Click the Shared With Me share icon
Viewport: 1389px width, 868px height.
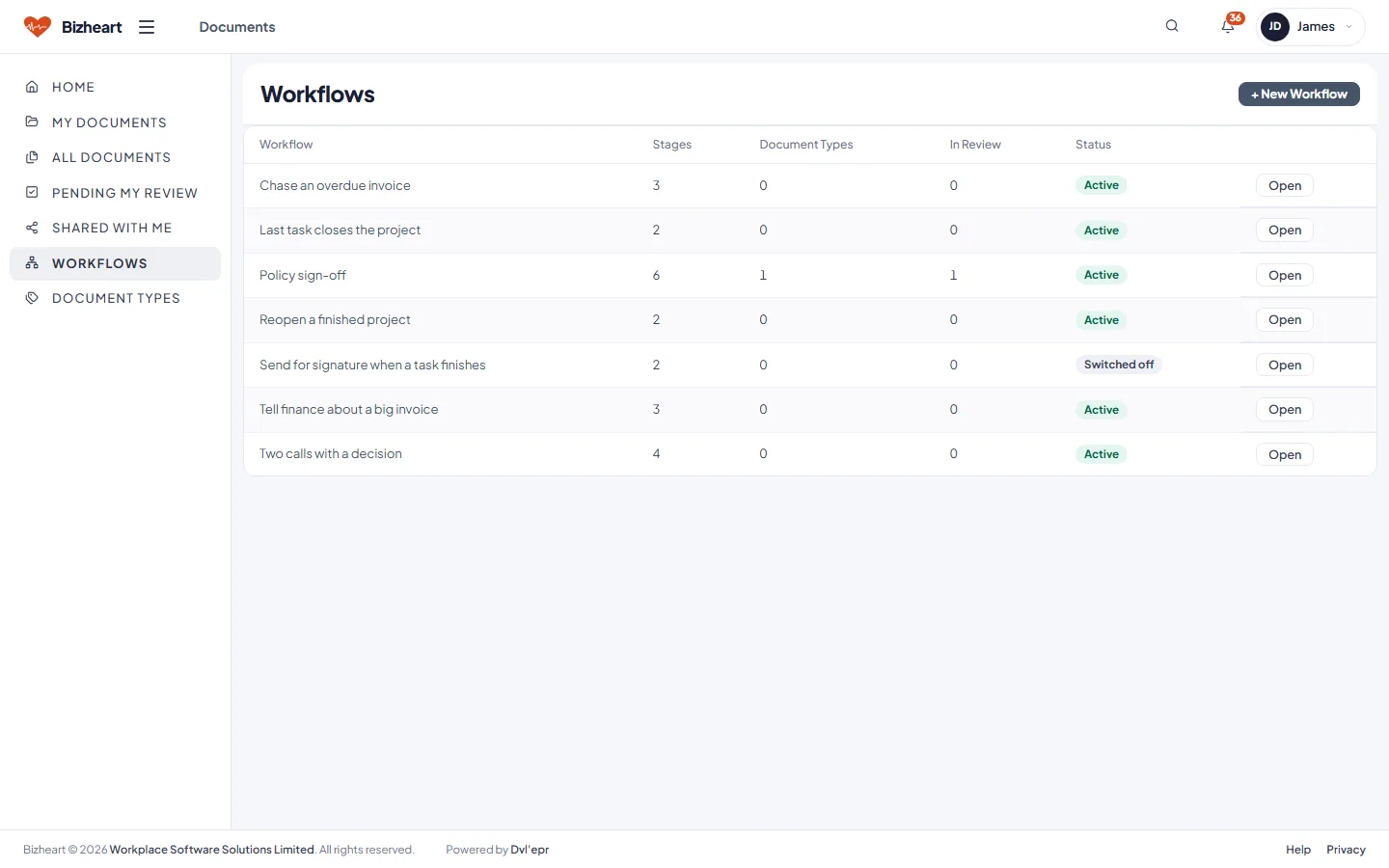32,228
